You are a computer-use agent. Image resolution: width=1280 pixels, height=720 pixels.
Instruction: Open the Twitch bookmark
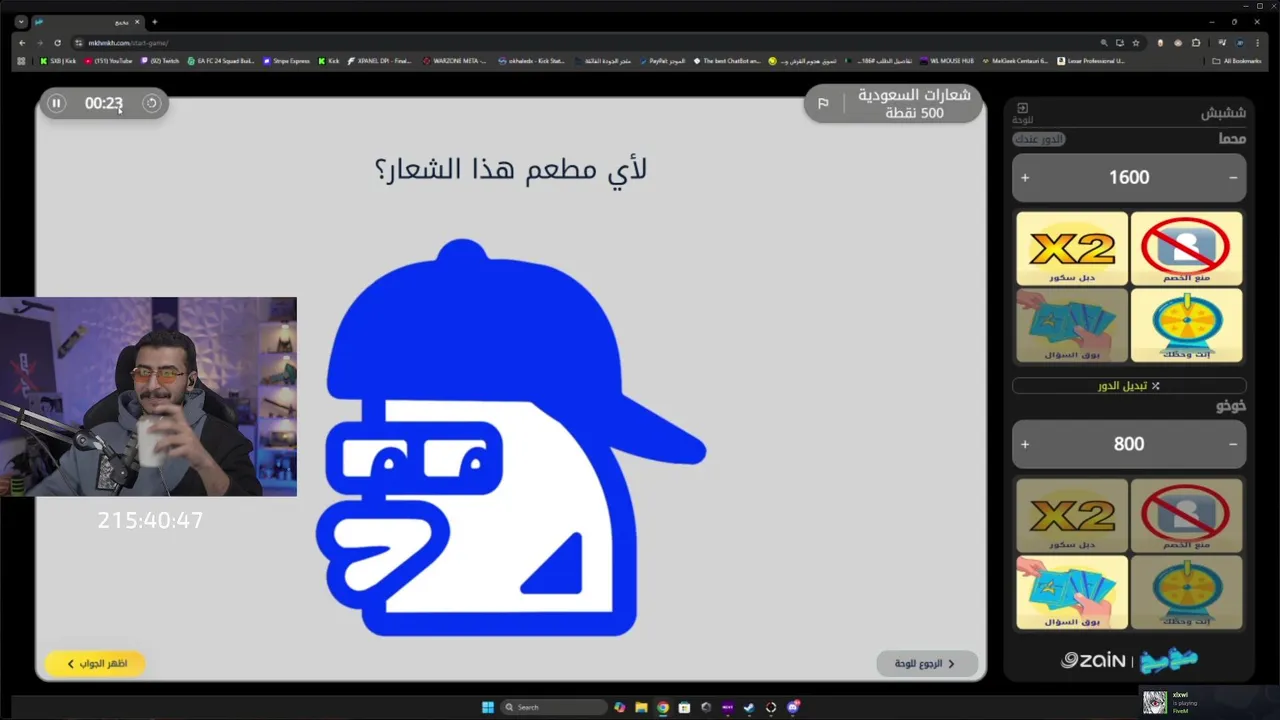click(x=160, y=61)
